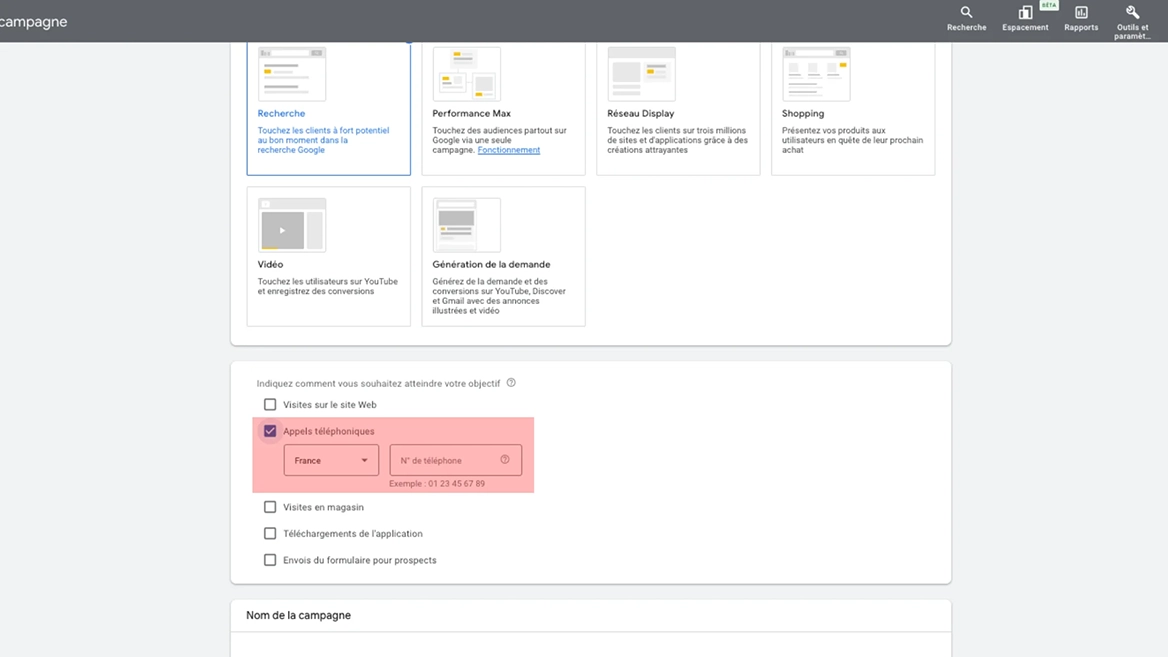Click the Nom de la campagne heading
The height and width of the screenshot is (657, 1168).
pos(298,615)
